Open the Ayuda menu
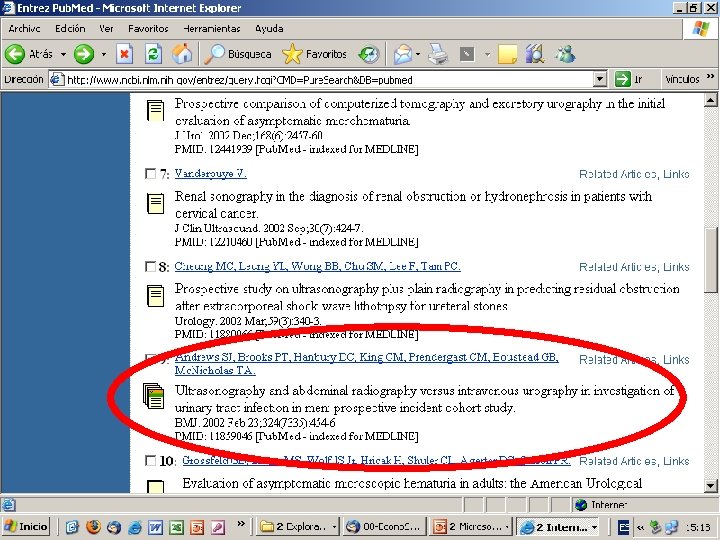This screenshot has height=540, width=720. click(269, 28)
